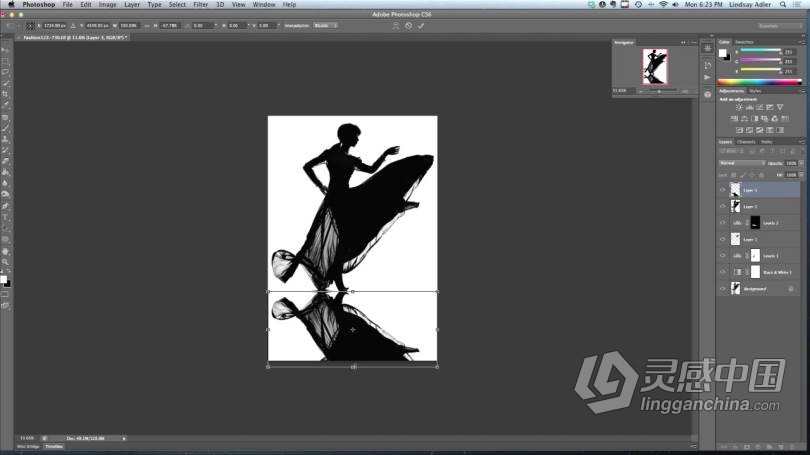Viewport: 810px width, 455px height.
Task: Open the Interpolation dropdown
Action: coord(325,25)
